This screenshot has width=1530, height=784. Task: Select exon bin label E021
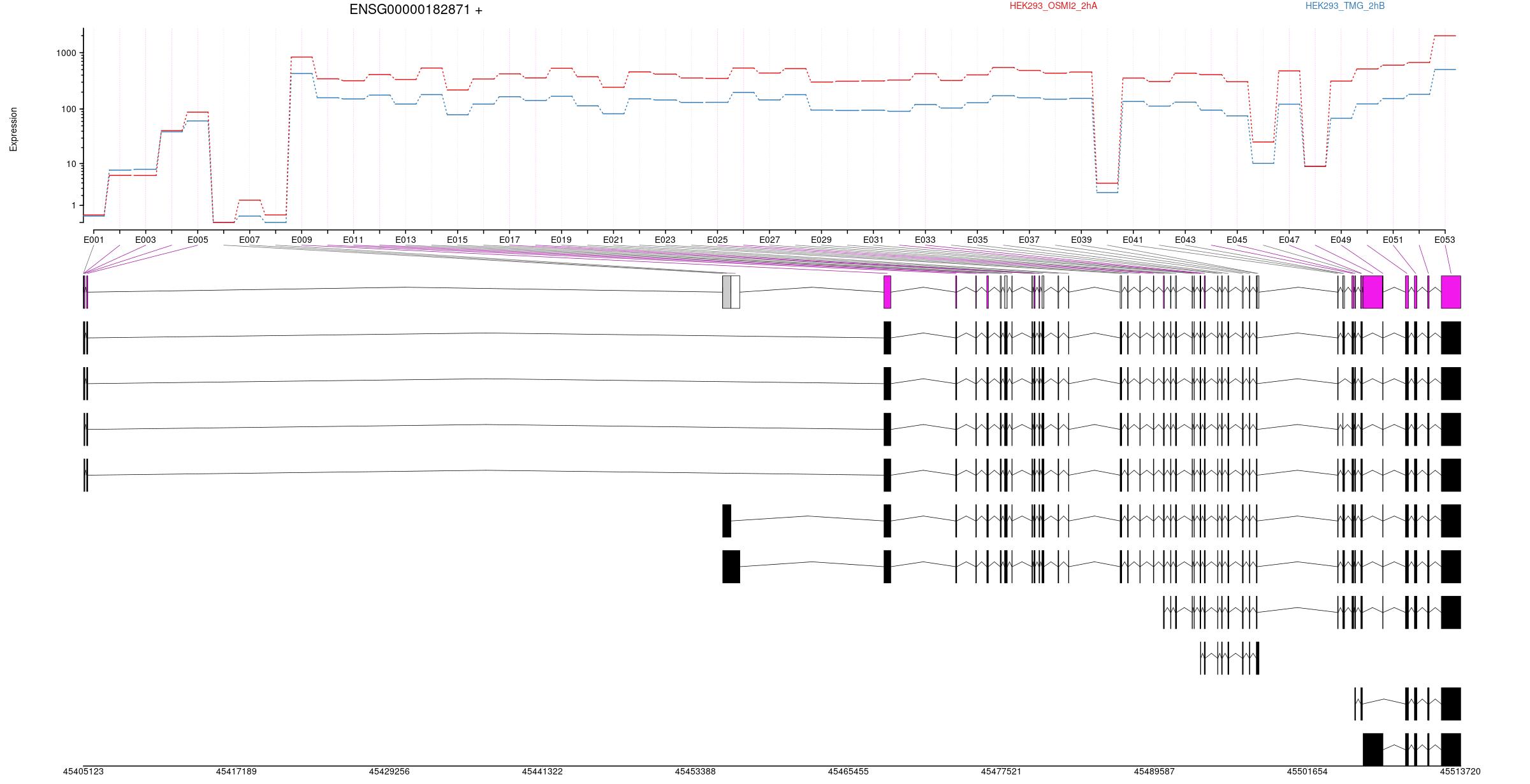point(613,240)
